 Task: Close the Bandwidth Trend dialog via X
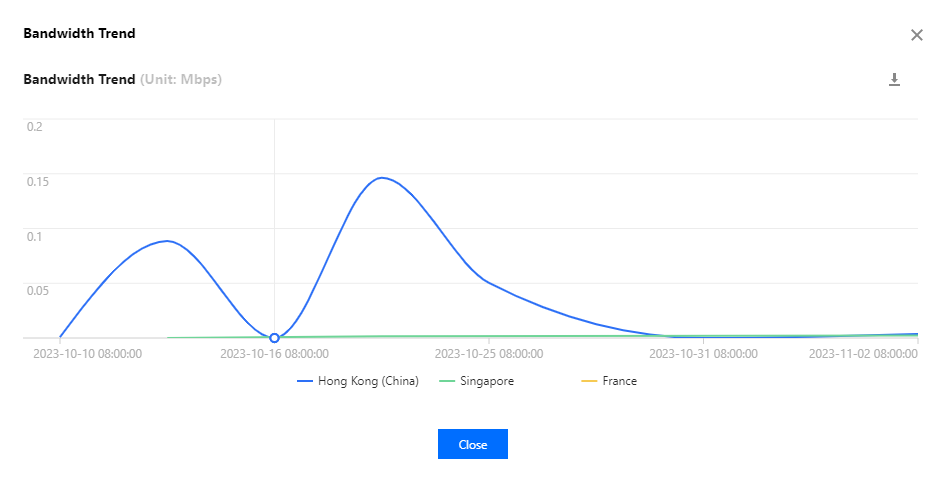pos(916,35)
